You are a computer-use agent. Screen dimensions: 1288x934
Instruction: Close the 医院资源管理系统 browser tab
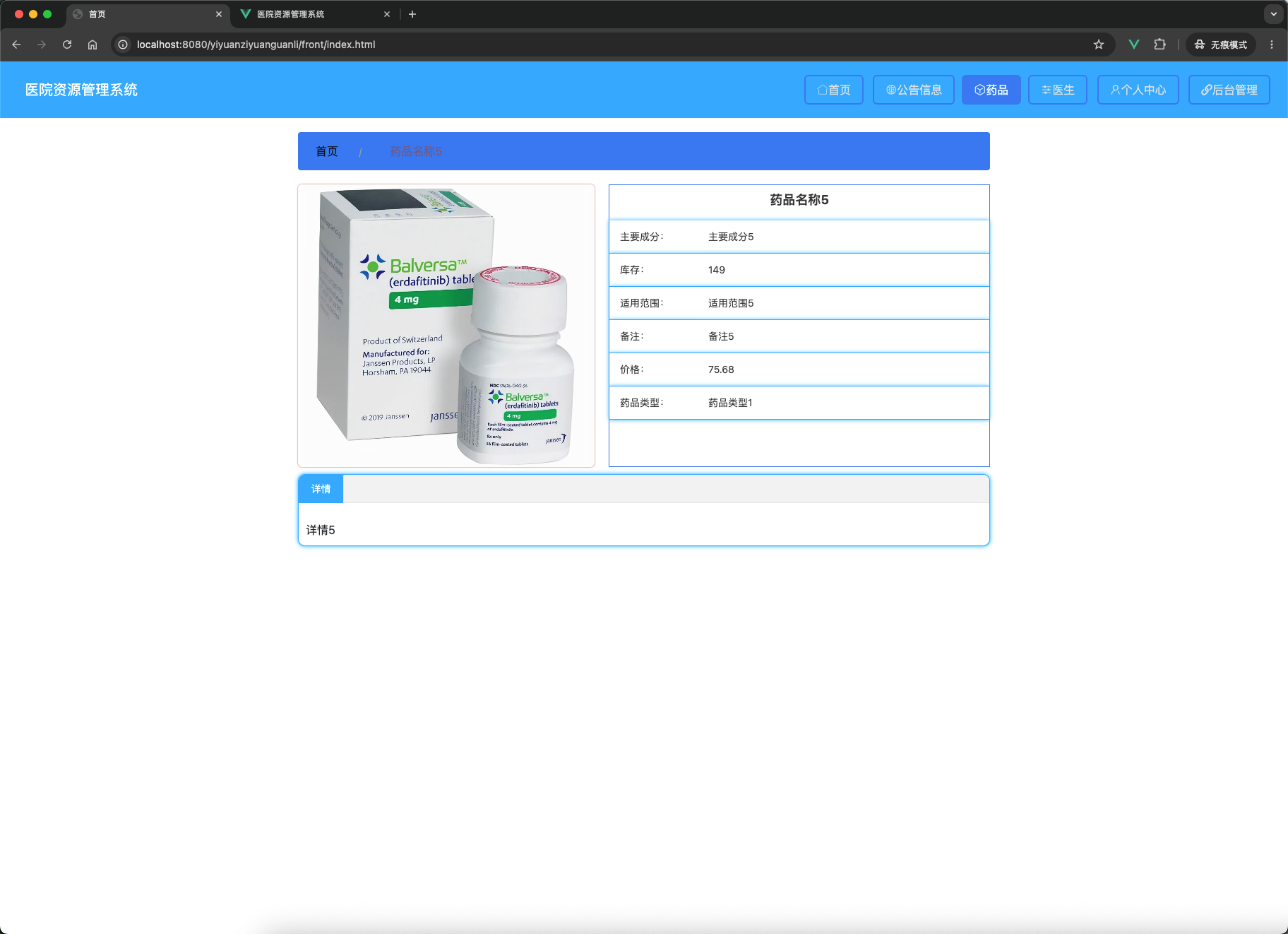coord(387,14)
